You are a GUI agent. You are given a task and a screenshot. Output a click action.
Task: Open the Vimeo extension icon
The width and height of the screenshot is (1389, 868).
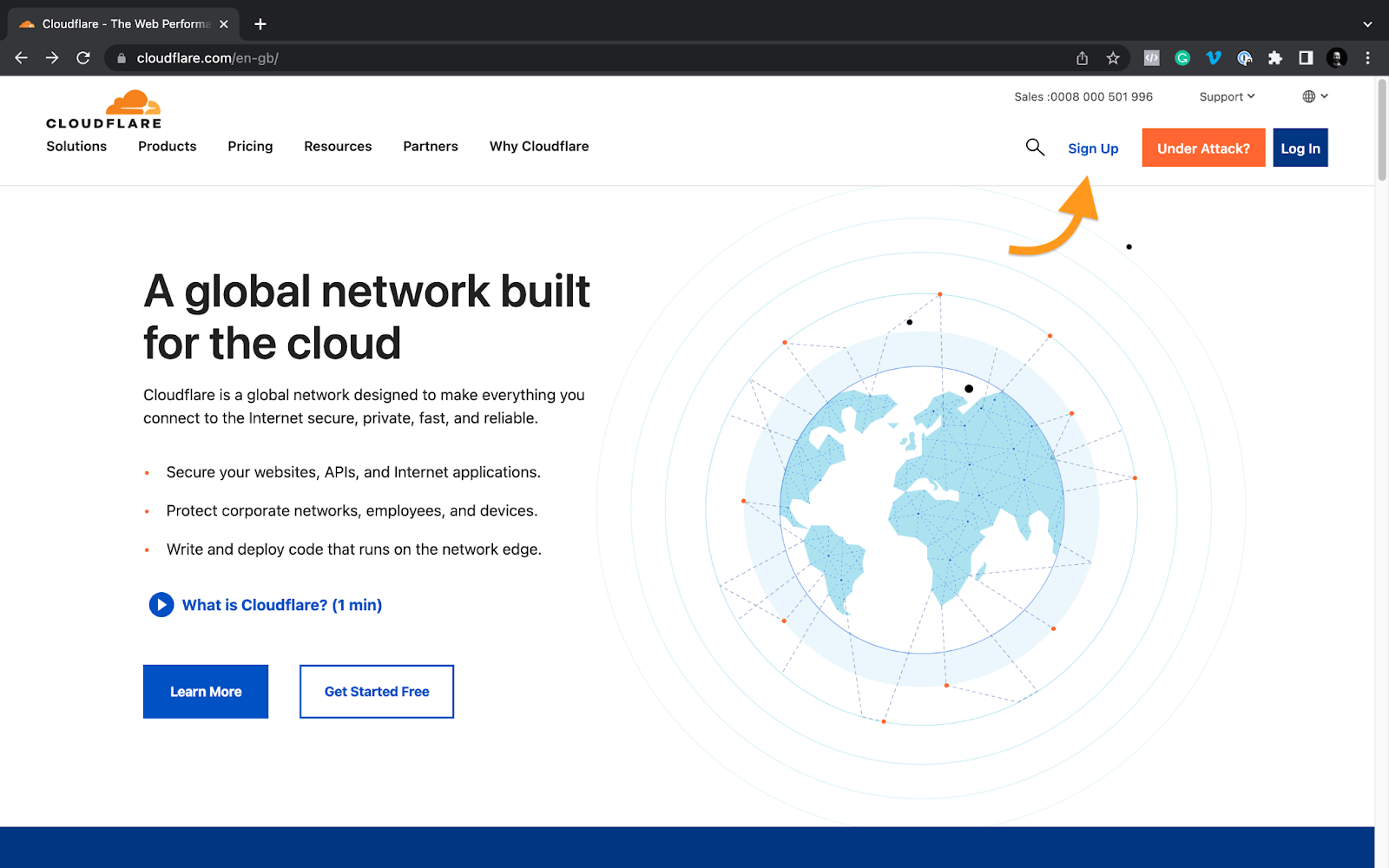coord(1214,58)
